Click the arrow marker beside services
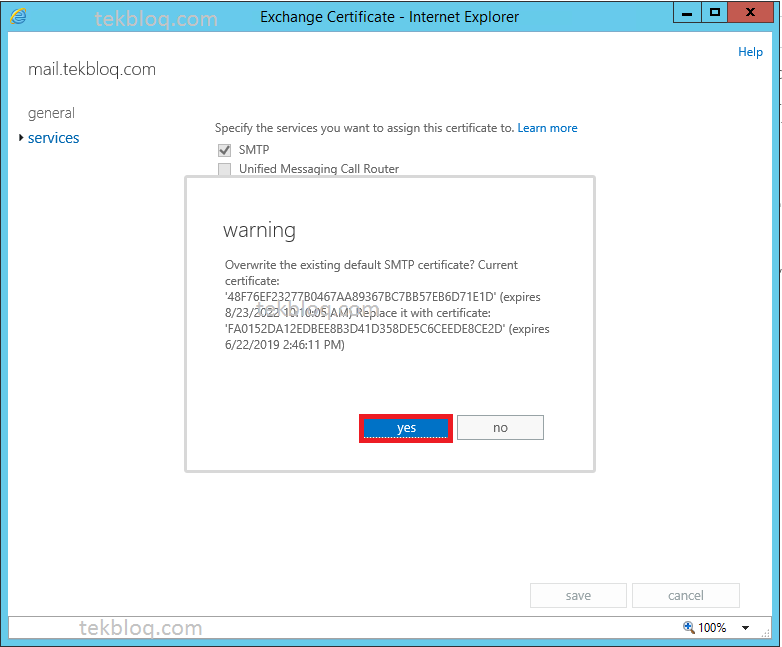Image resolution: width=782 pixels, height=647 pixels. 21,138
